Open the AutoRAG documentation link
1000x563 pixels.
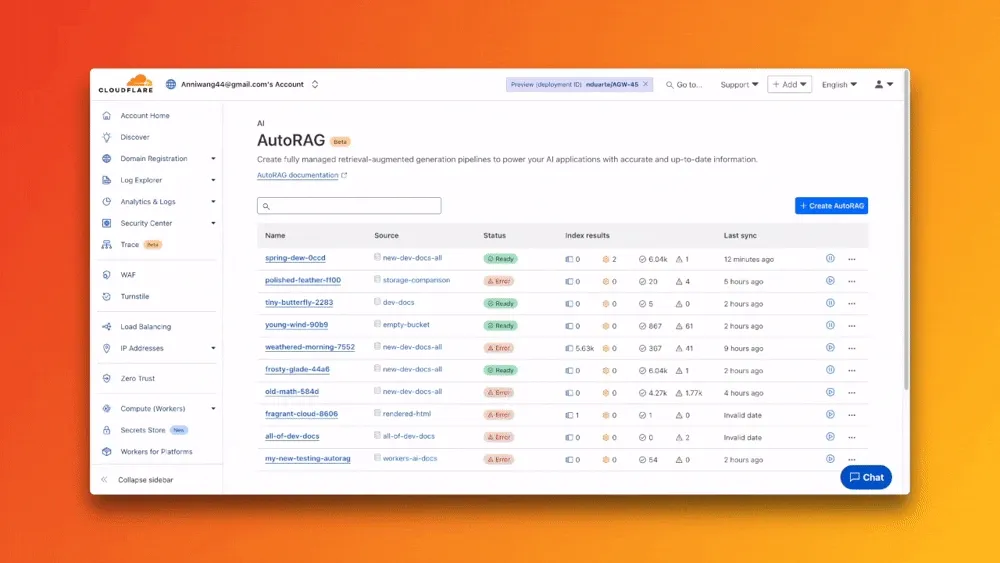(298, 175)
